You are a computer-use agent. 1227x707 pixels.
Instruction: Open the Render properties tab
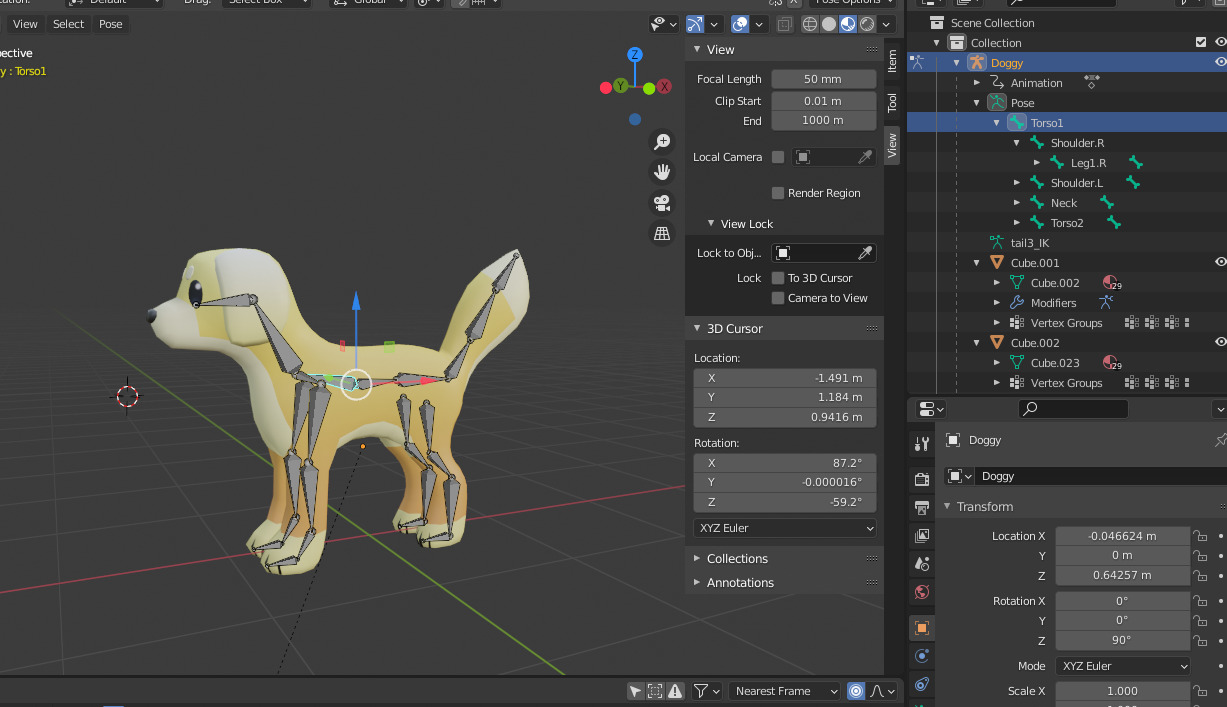coord(921,478)
